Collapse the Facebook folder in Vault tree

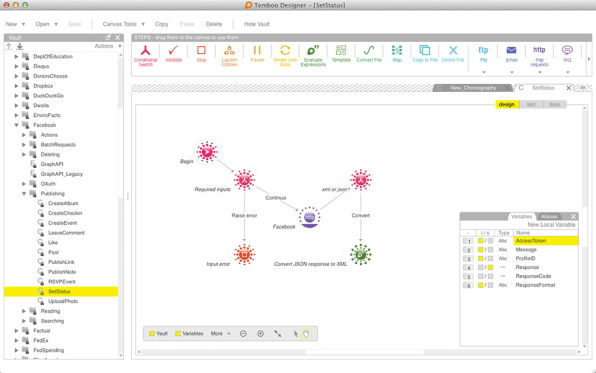[x=16, y=125]
